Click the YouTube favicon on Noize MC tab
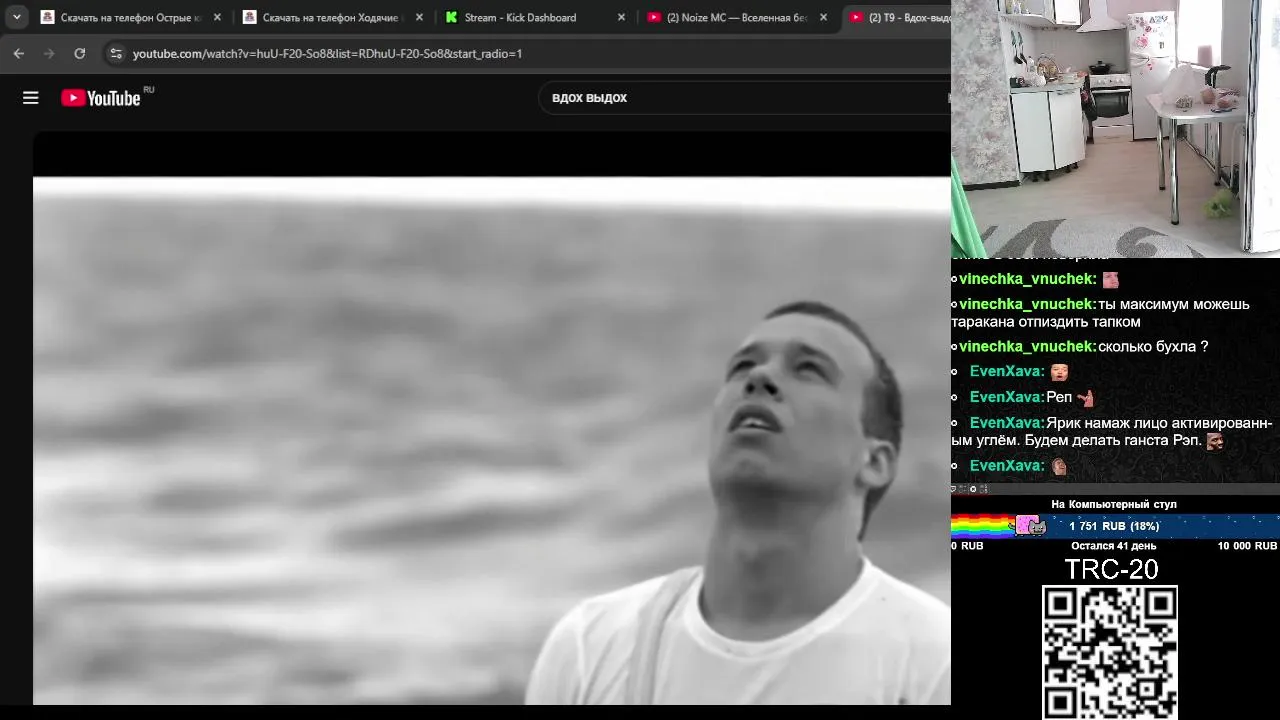The width and height of the screenshot is (1280, 720). [654, 17]
